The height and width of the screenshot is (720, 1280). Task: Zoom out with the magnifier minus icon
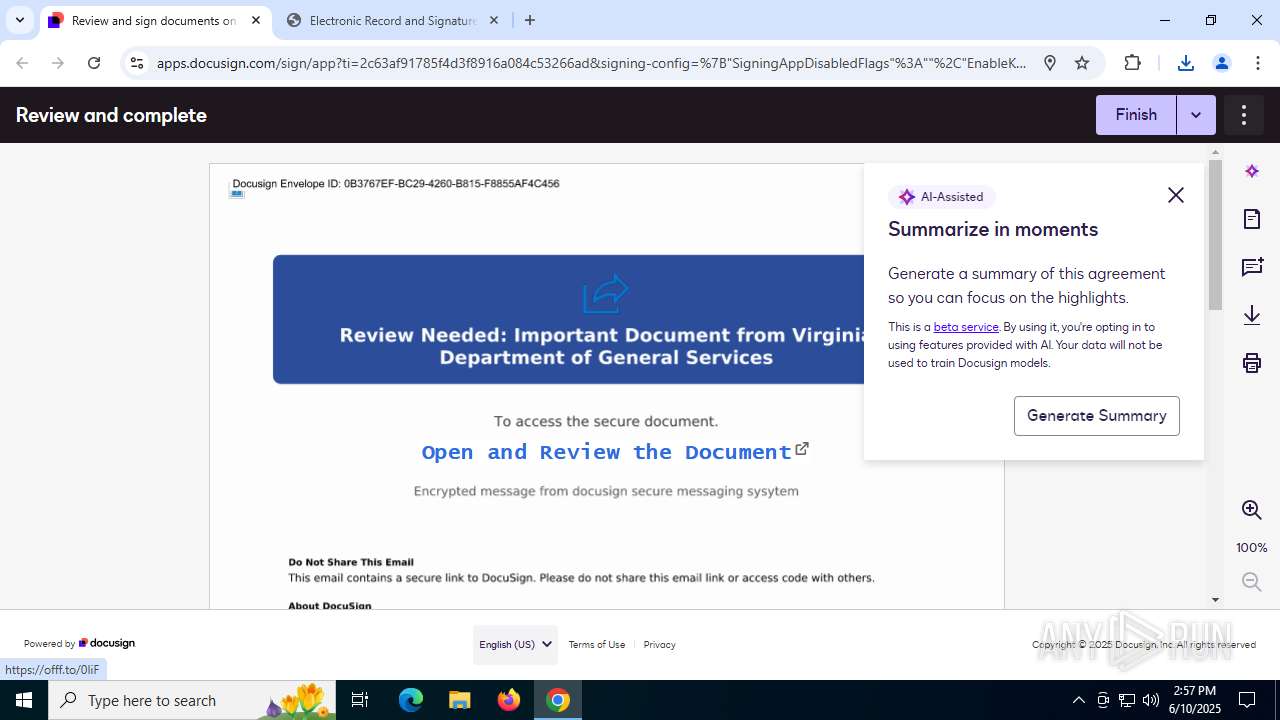(x=1252, y=582)
